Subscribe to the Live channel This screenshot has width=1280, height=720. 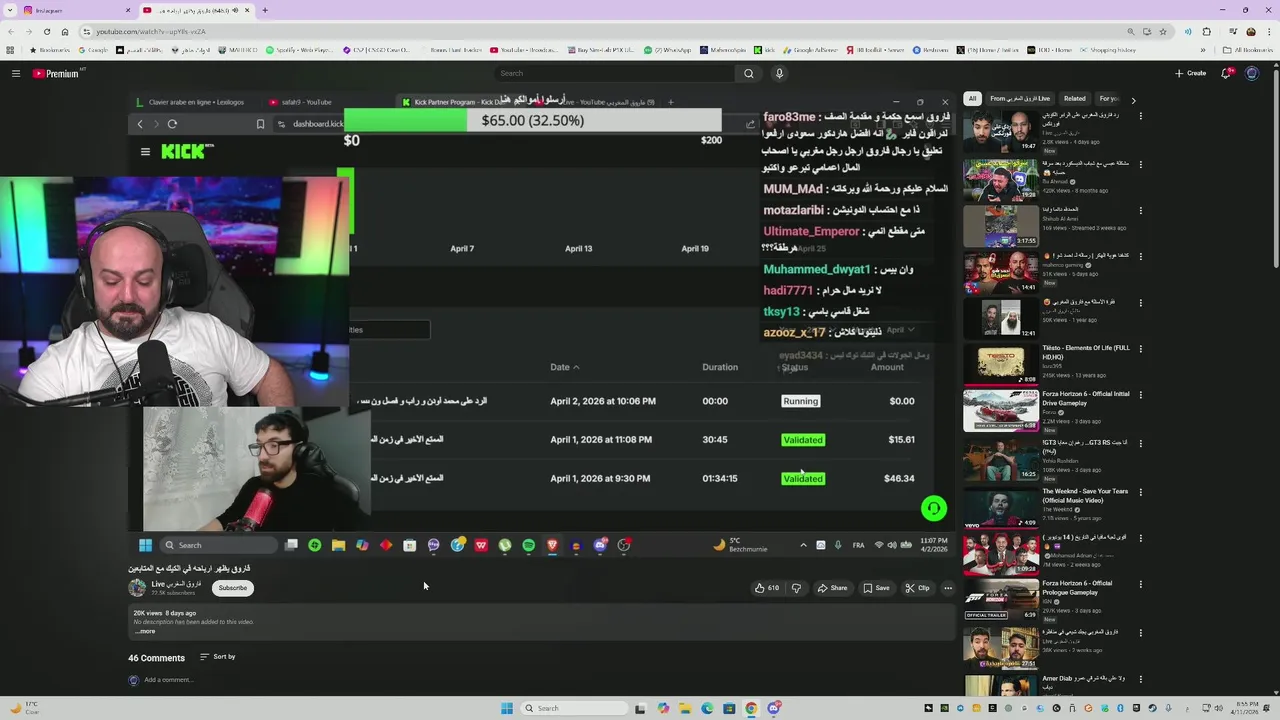point(232,588)
